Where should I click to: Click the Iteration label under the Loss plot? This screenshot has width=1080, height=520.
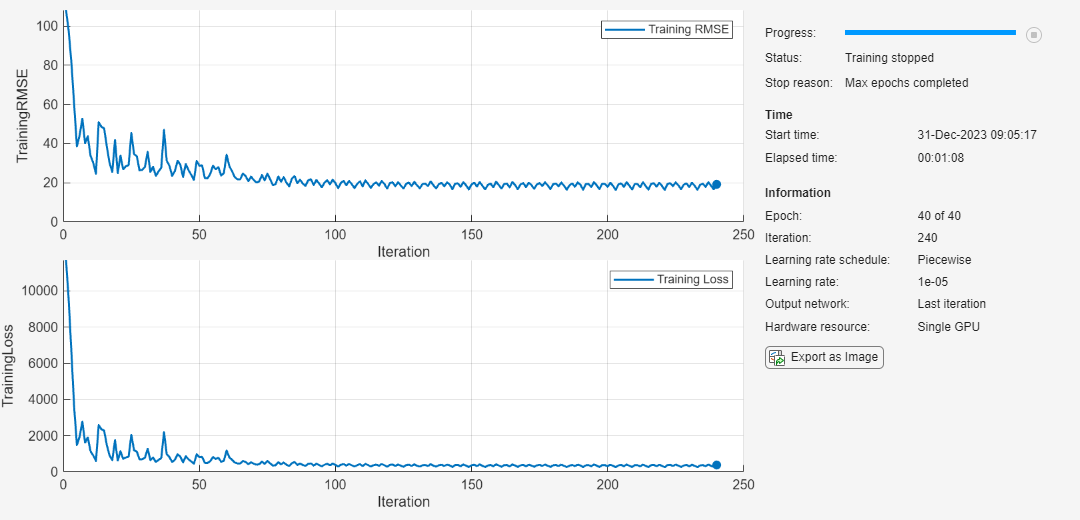(x=403, y=502)
